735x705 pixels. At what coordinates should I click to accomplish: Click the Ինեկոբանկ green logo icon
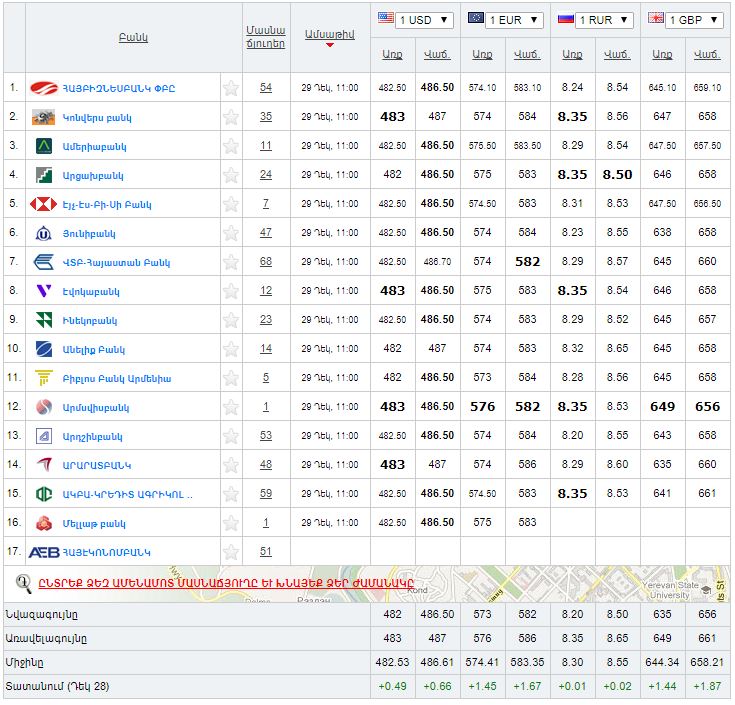pos(44,320)
